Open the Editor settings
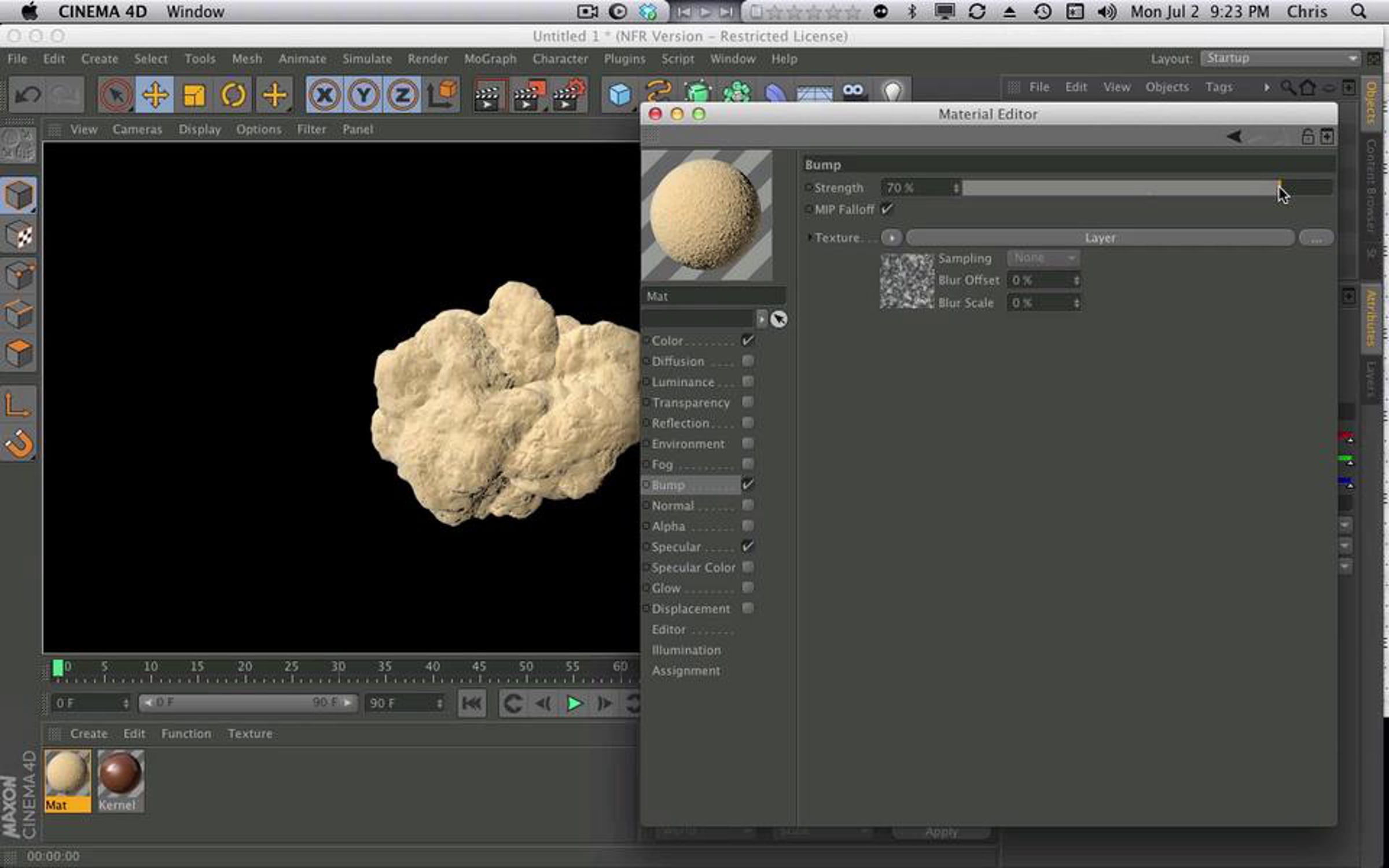 pyautogui.click(x=668, y=630)
